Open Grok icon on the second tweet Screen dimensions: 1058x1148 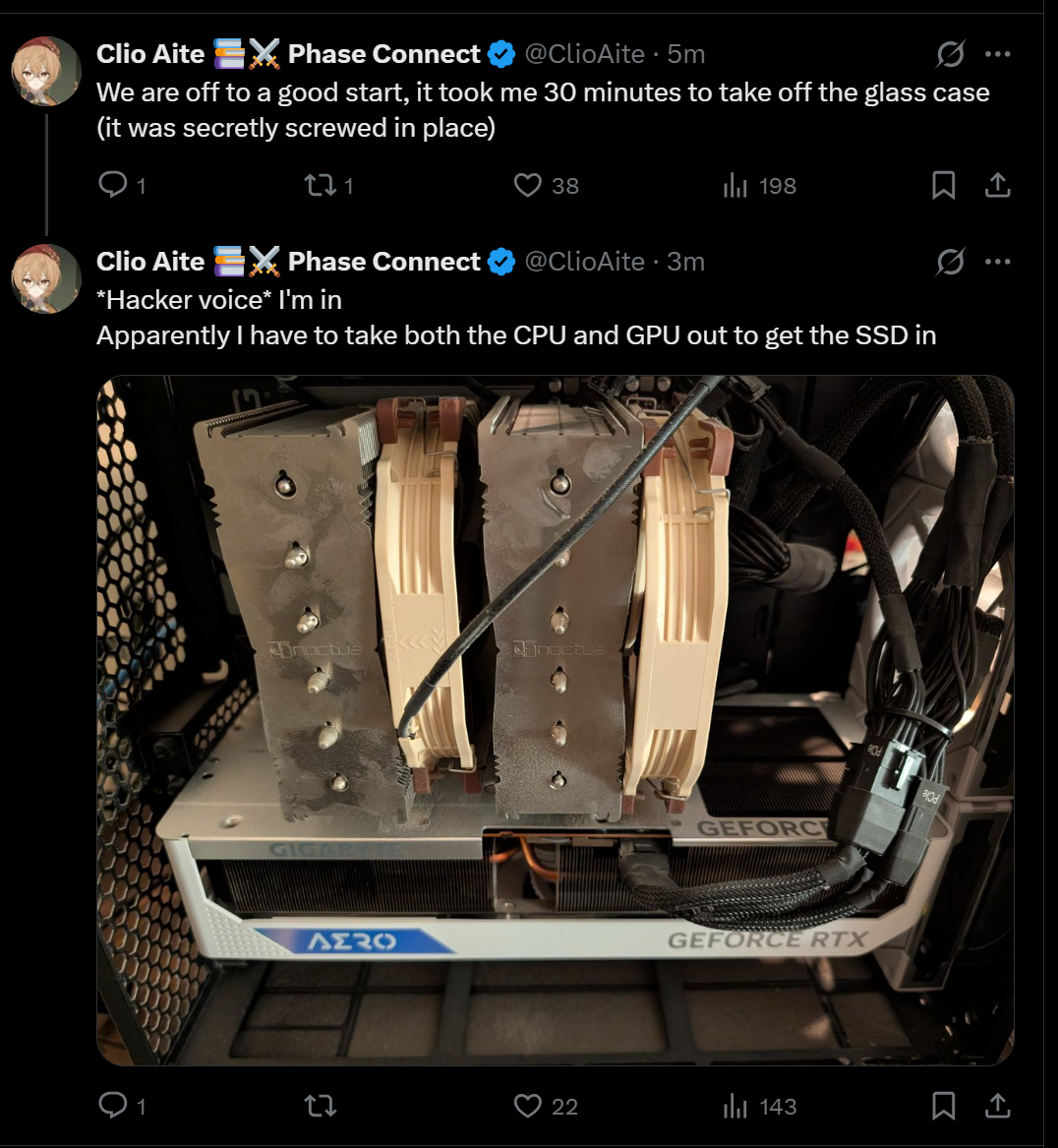point(950,262)
